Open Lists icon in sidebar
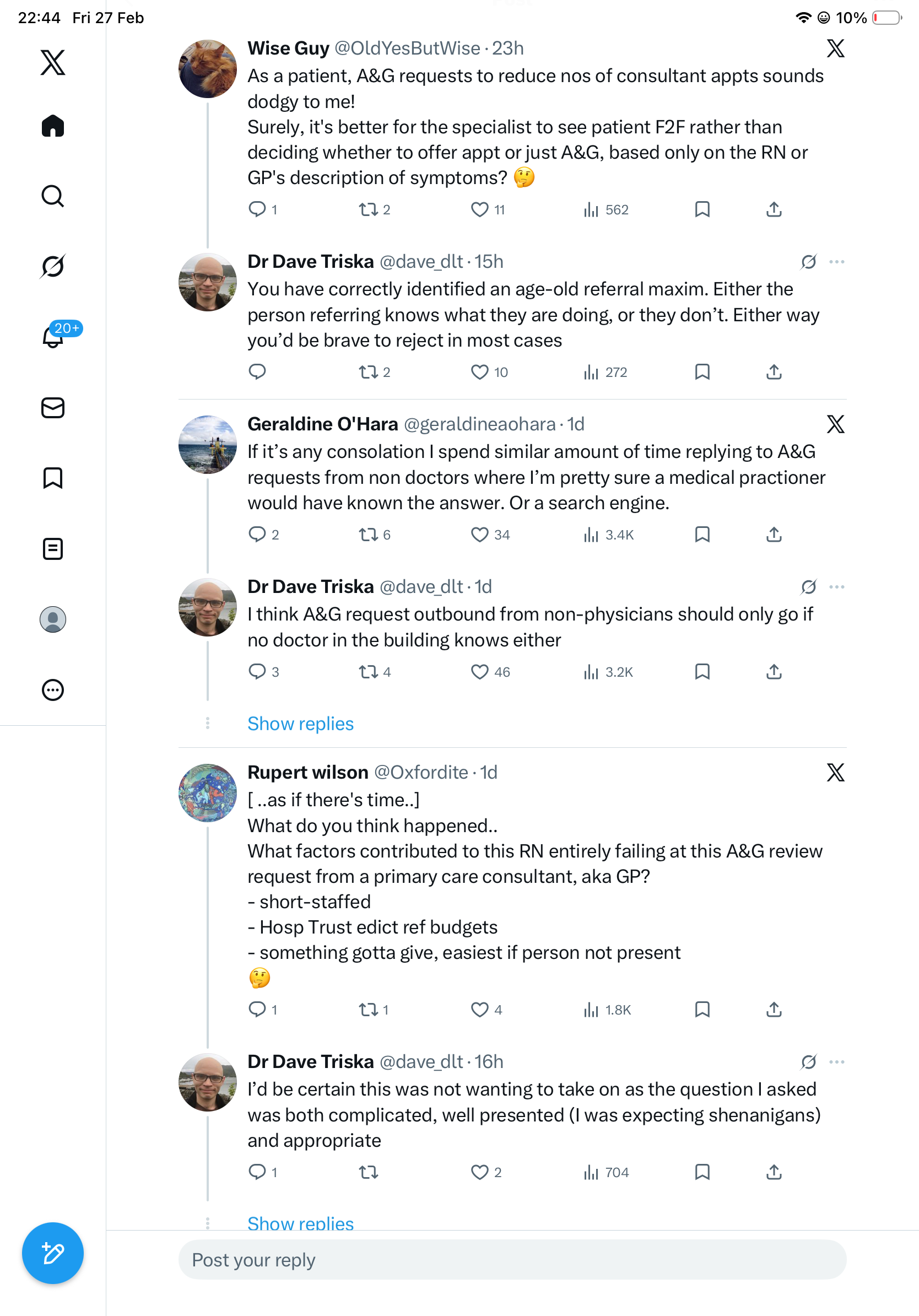Screen dimensions: 919x1316 click(x=53, y=548)
